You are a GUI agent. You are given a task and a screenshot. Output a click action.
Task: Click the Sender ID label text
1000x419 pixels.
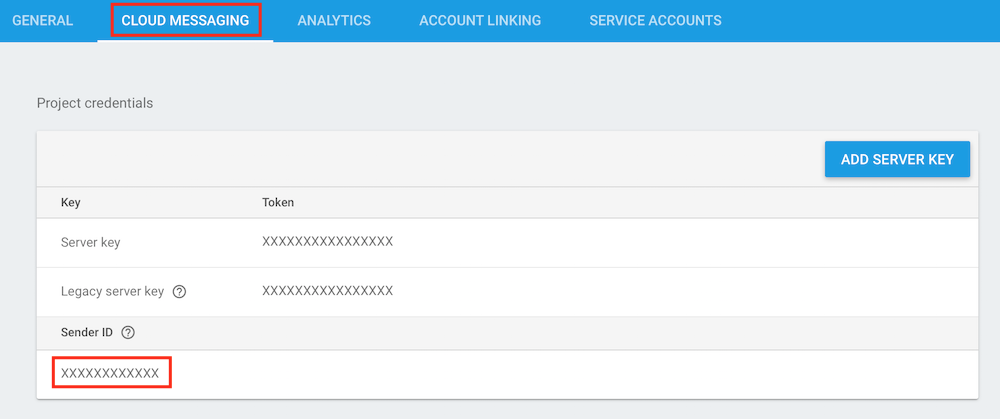click(x=87, y=333)
